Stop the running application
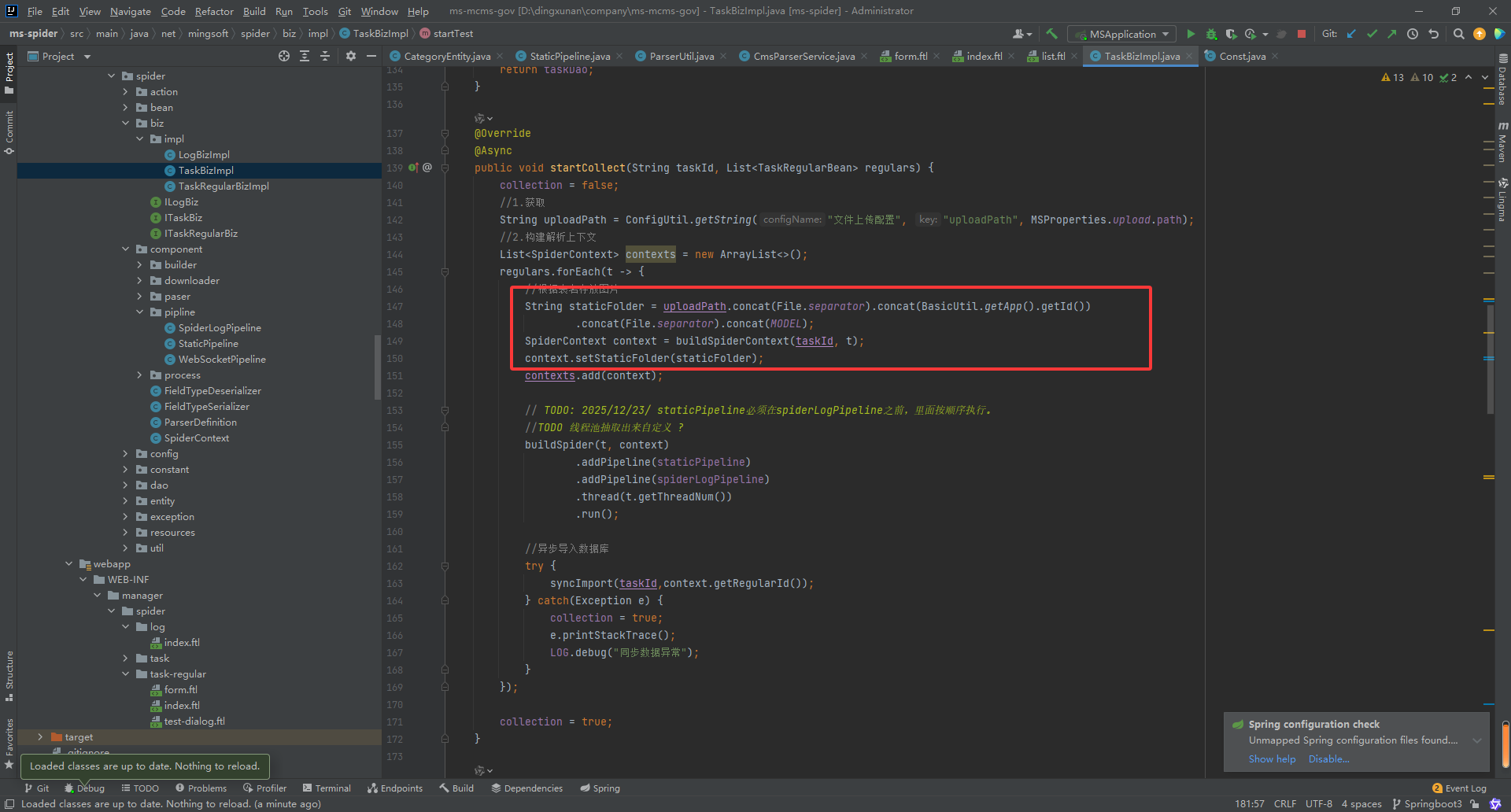Screen dimensions: 1511x812 coord(1302,34)
